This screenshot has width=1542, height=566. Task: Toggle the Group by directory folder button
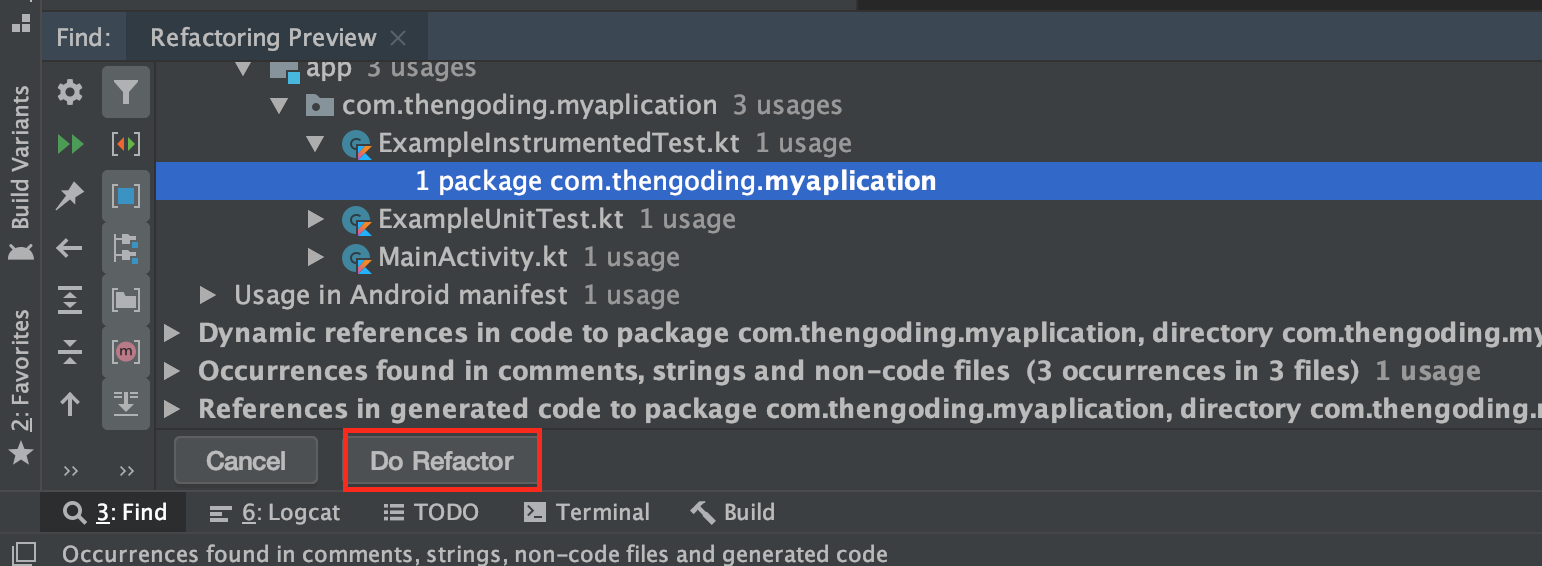click(x=126, y=299)
